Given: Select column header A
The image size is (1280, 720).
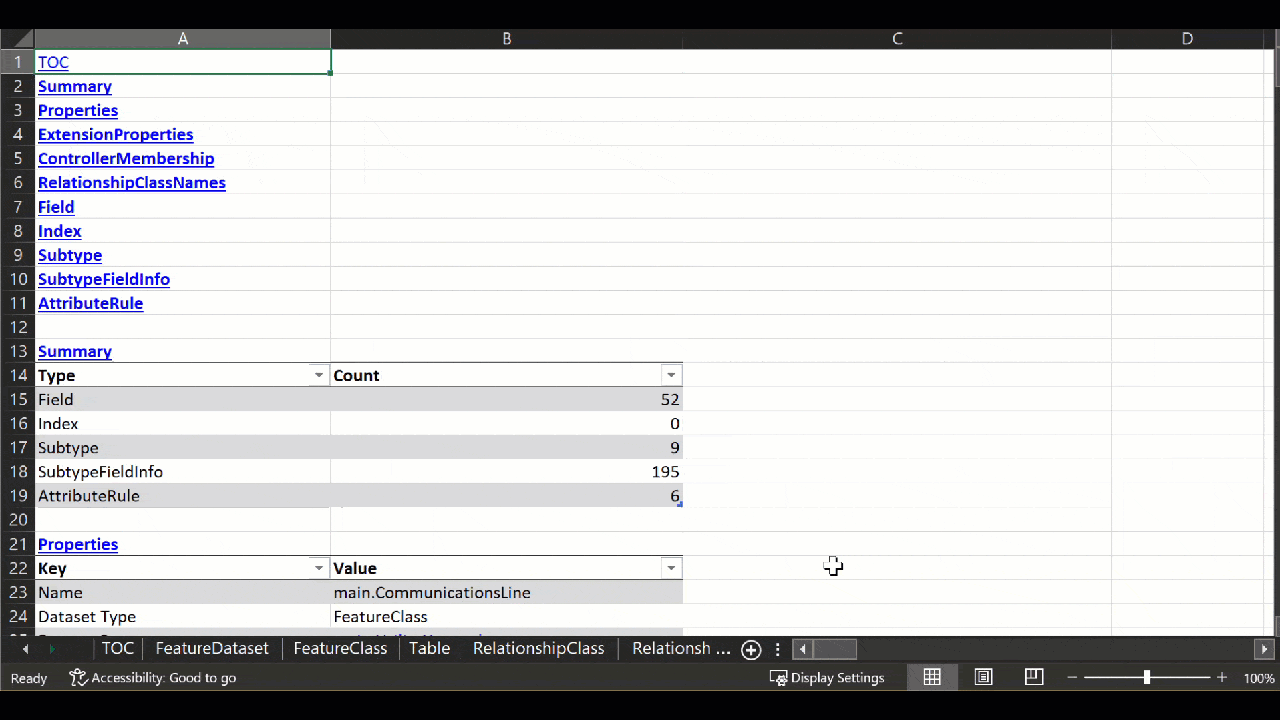Looking at the screenshot, I should [183, 39].
